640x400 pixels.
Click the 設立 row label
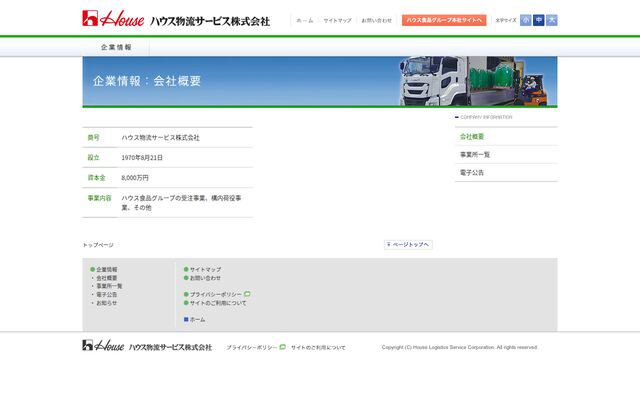click(93, 158)
